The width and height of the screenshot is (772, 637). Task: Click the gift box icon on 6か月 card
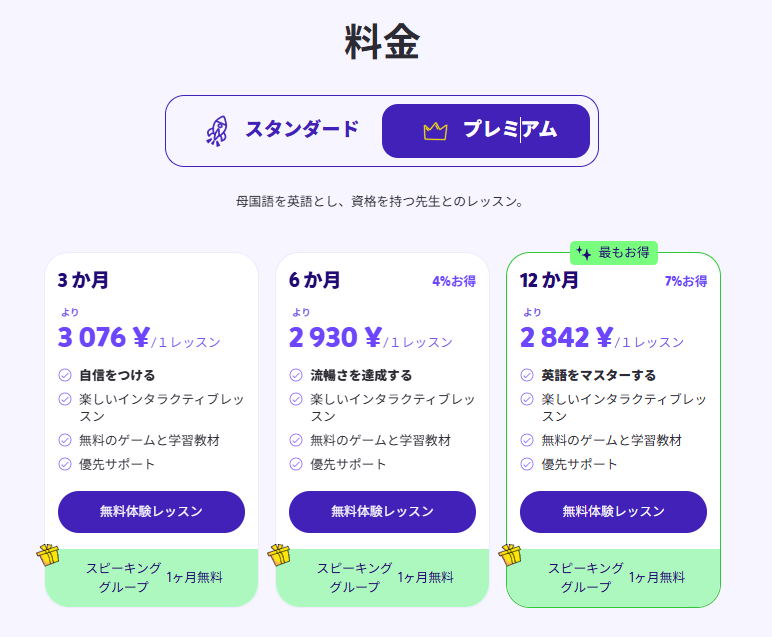[x=279, y=555]
